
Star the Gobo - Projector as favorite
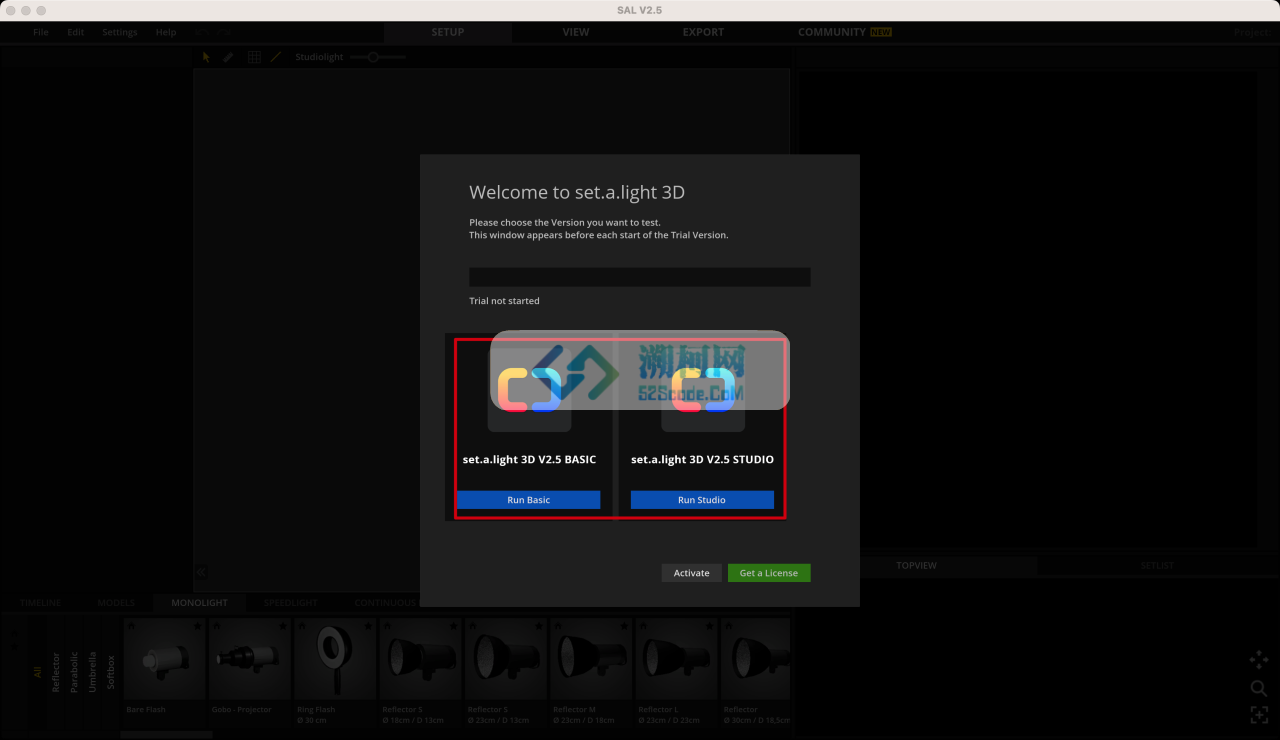pyautogui.click(x=283, y=626)
